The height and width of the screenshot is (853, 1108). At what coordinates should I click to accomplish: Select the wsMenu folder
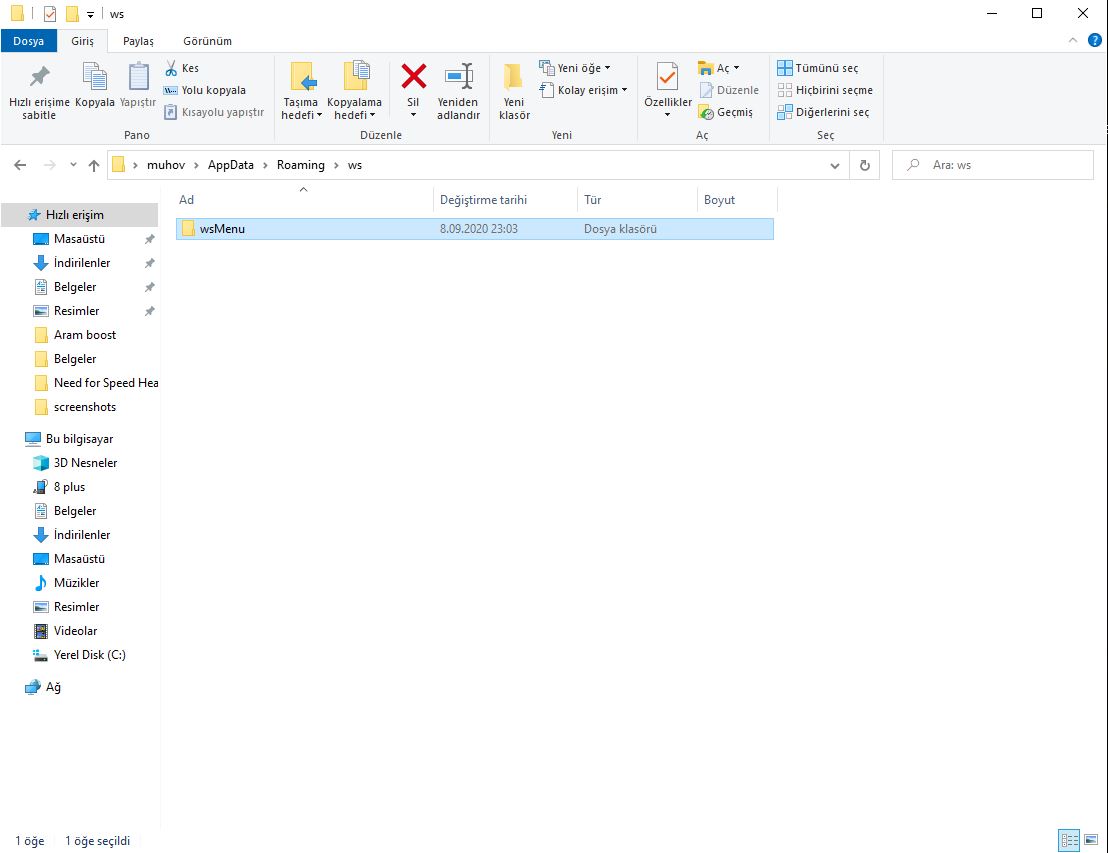tap(475, 229)
